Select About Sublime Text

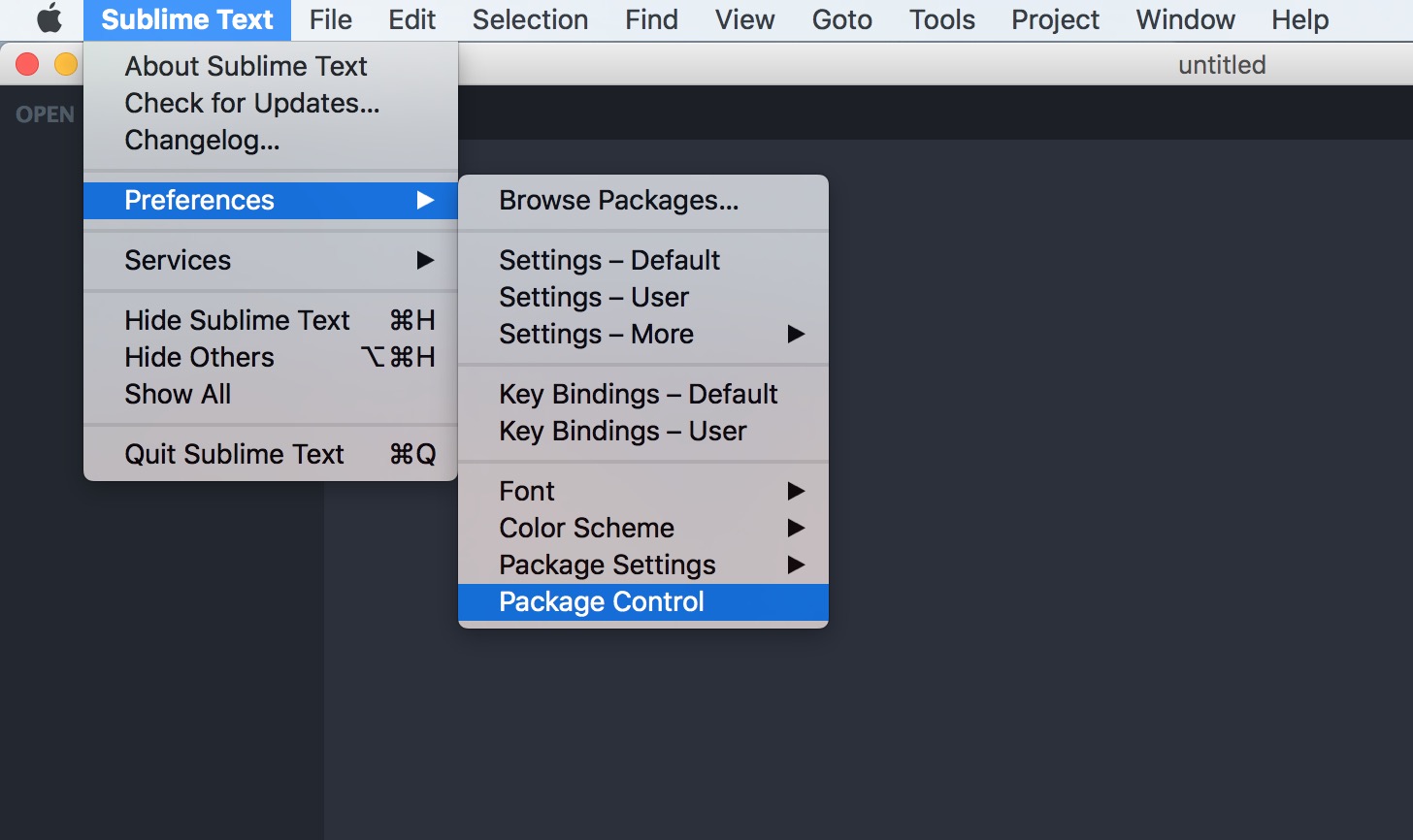coord(271,66)
